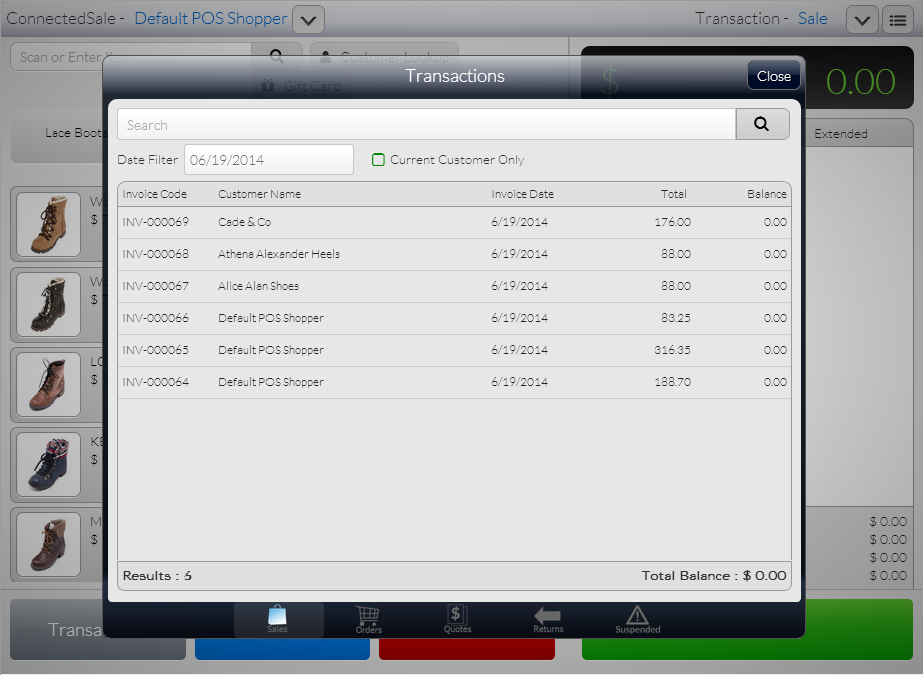This screenshot has height=675, width=923.
Task: Sort by Total column header
Action: [x=673, y=194]
